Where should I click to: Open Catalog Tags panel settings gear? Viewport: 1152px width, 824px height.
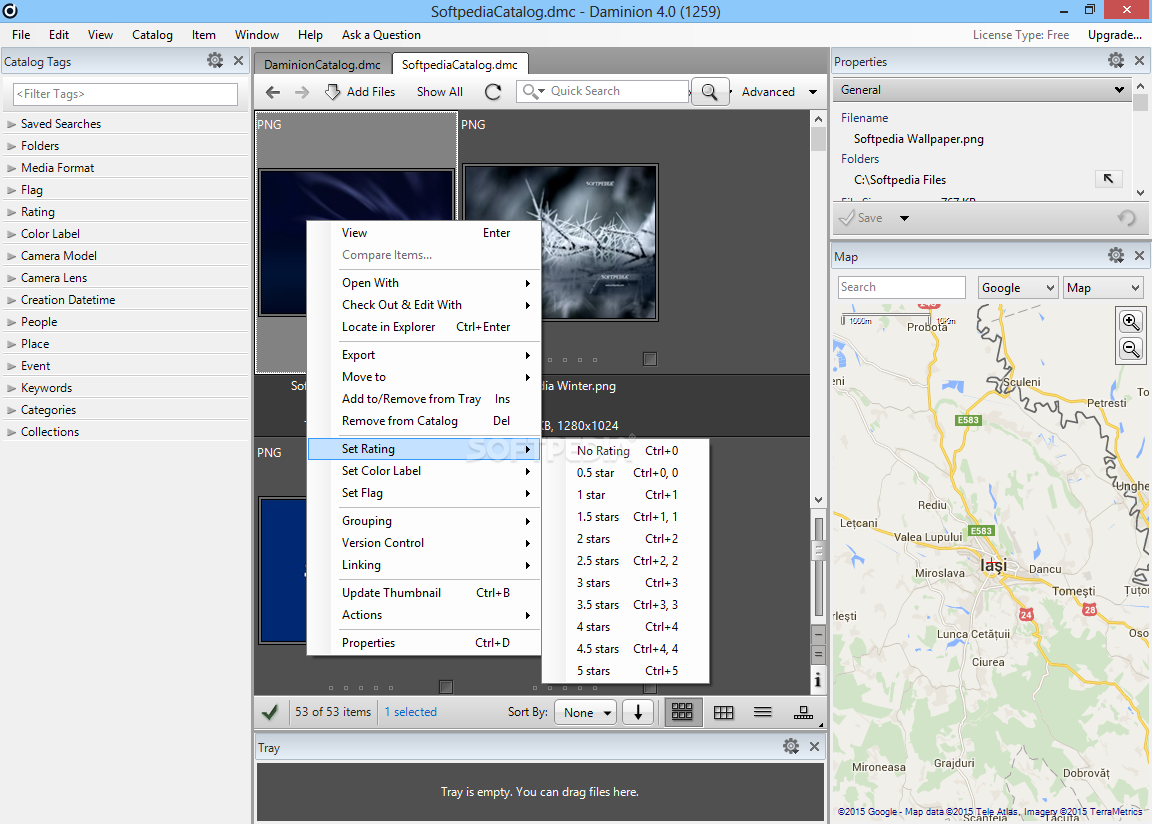[215, 60]
